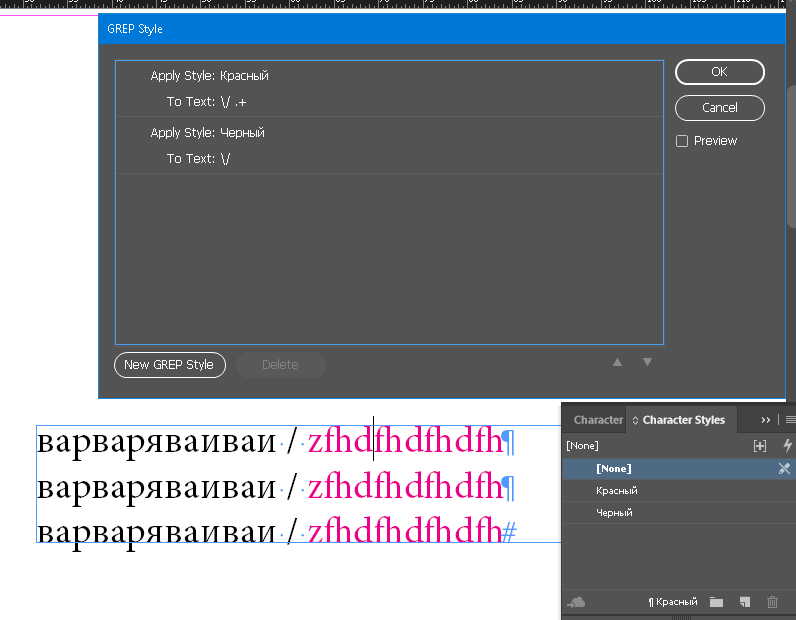Image resolution: width=796 pixels, height=620 pixels.
Task: Expand collapsed panels with double chevron
Action: pos(766,420)
